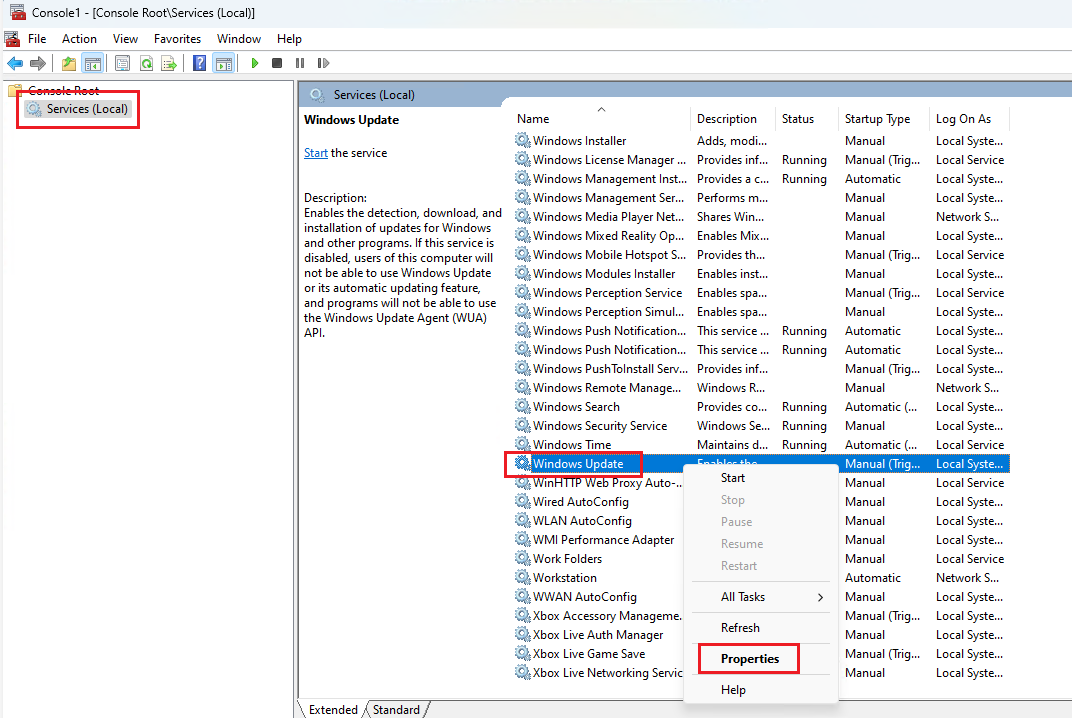
Task: Sort by the Log On As column header
Action: [969, 118]
